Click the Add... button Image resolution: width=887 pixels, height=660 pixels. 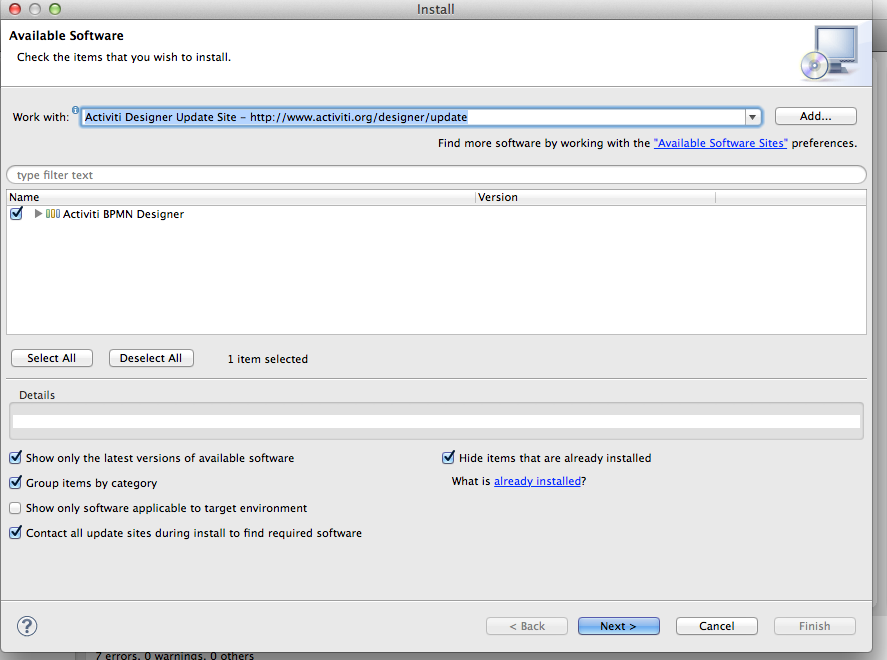[815, 117]
